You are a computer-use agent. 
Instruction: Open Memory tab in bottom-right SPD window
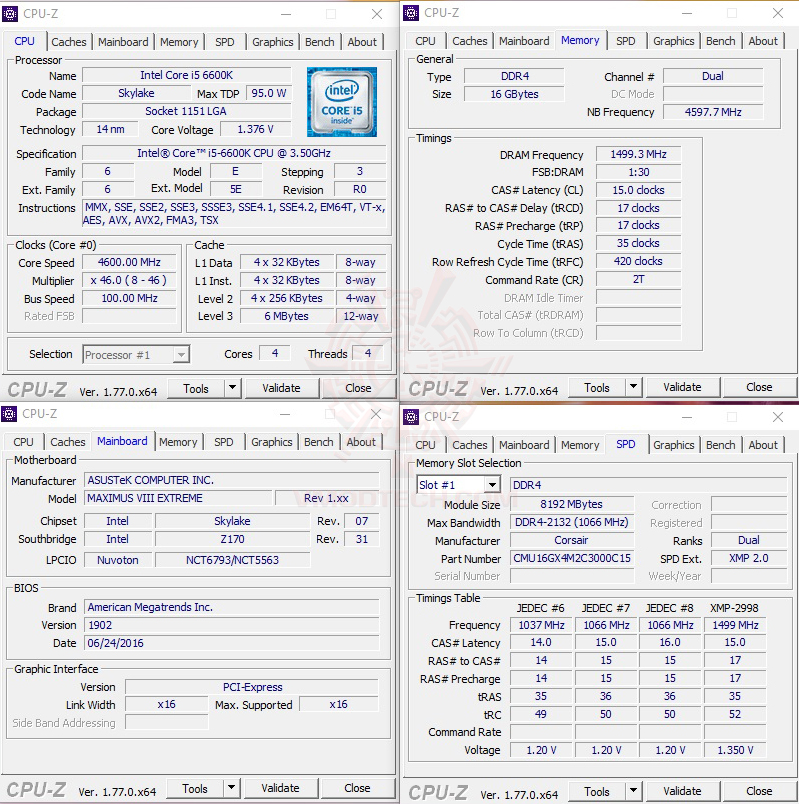click(x=580, y=445)
